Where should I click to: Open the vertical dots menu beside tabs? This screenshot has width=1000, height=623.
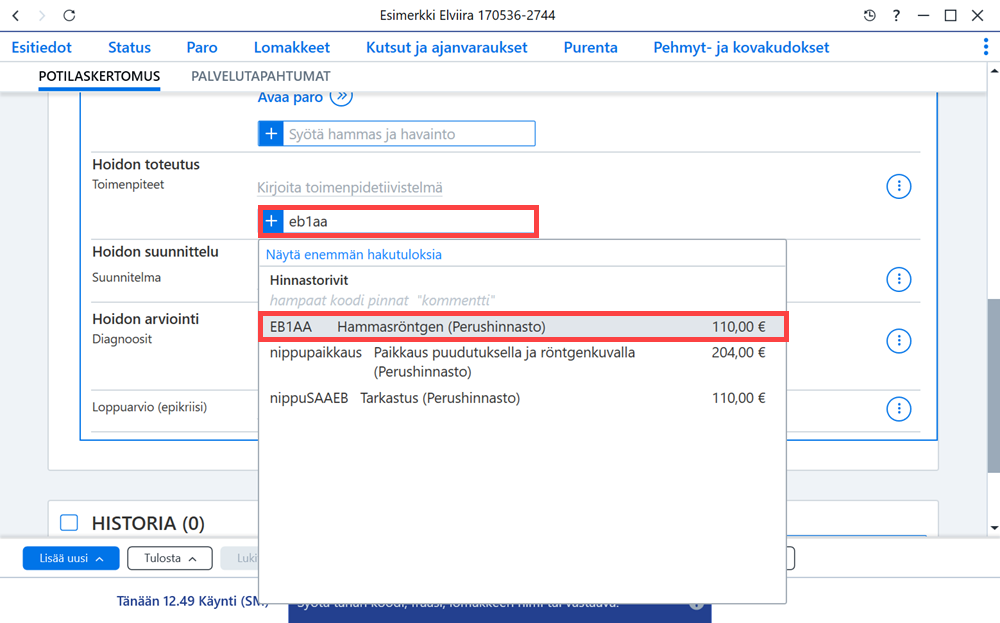pos(985,47)
